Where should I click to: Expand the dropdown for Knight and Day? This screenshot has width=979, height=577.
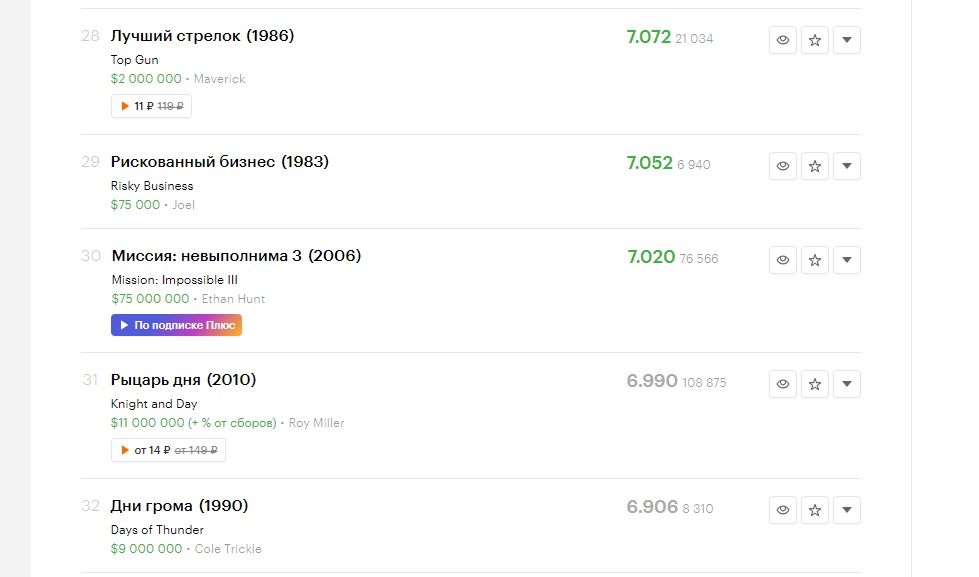847,384
